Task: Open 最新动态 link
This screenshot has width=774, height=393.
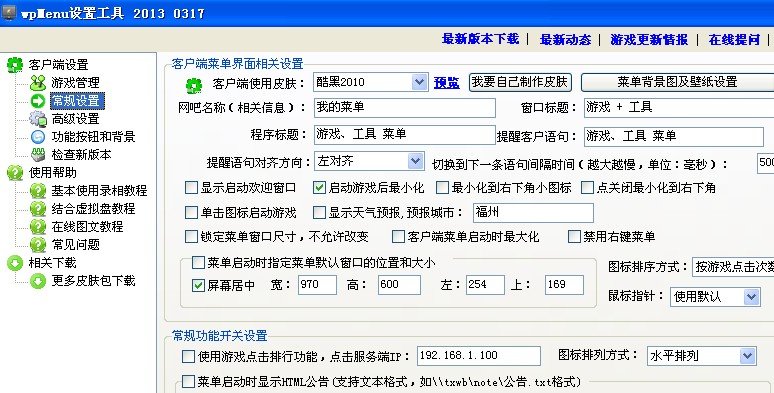Action: pos(565,39)
